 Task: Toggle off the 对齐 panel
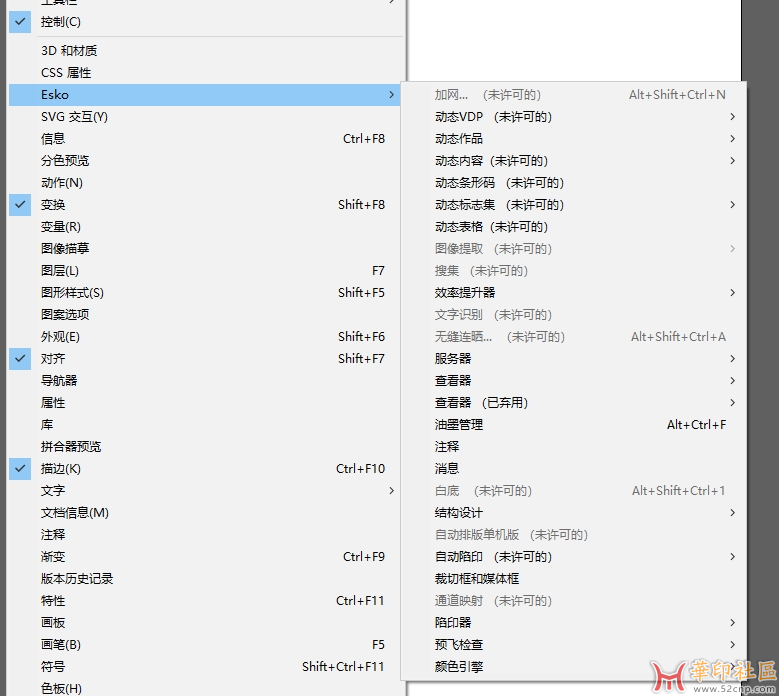click(204, 359)
